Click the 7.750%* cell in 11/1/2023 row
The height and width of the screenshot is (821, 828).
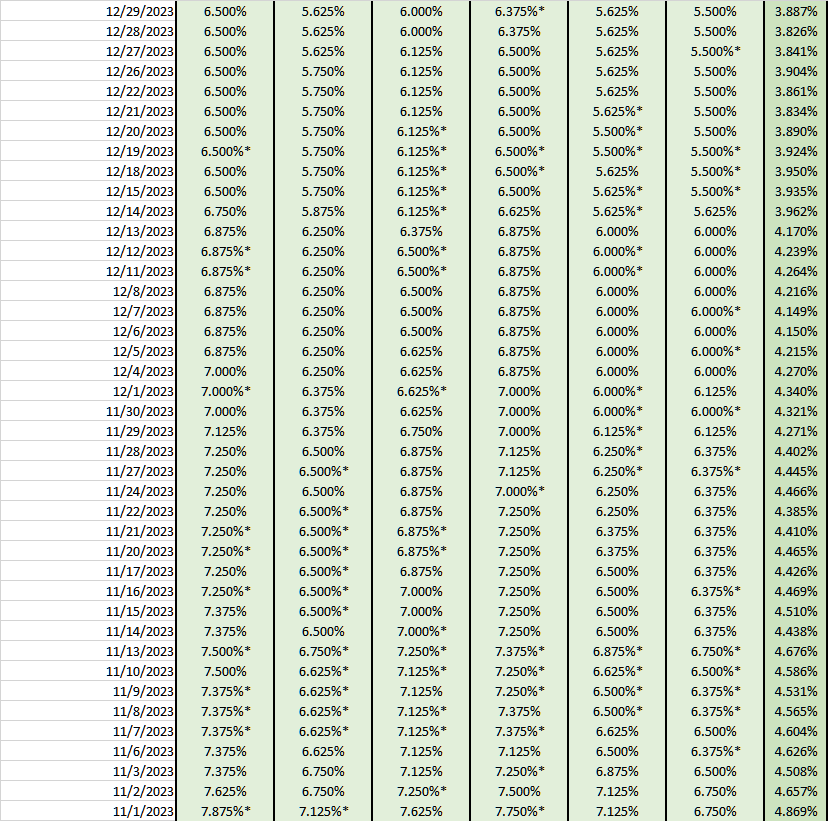pos(519,811)
